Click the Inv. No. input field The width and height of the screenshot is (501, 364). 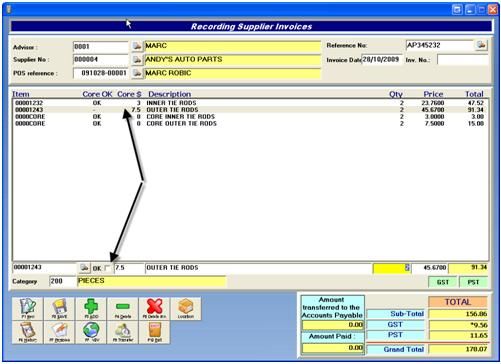click(463, 60)
